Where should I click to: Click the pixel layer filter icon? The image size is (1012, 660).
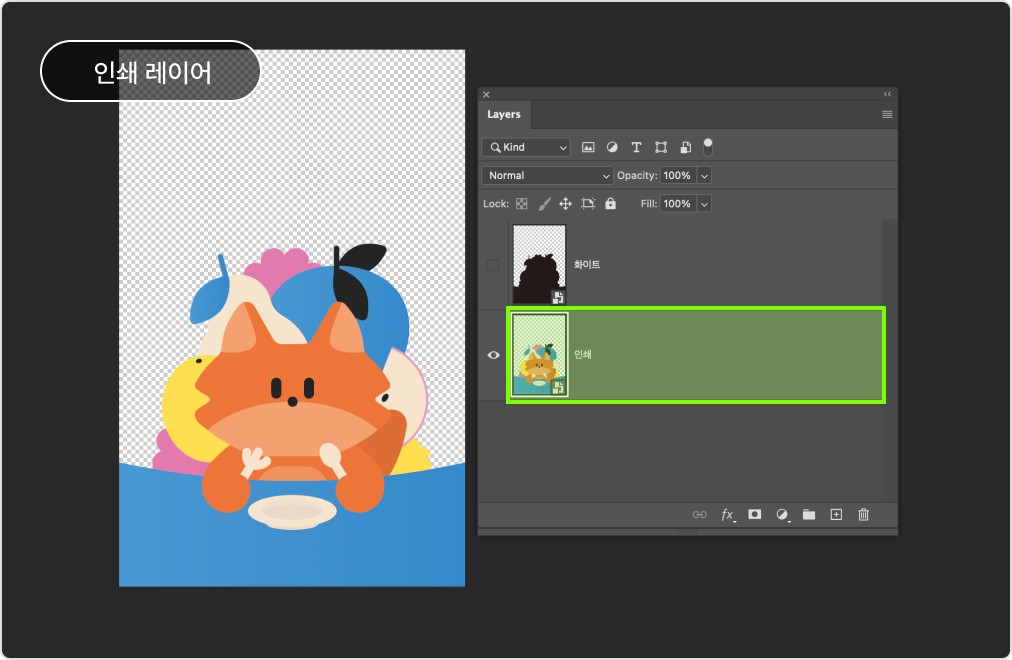click(x=588, y=147)
